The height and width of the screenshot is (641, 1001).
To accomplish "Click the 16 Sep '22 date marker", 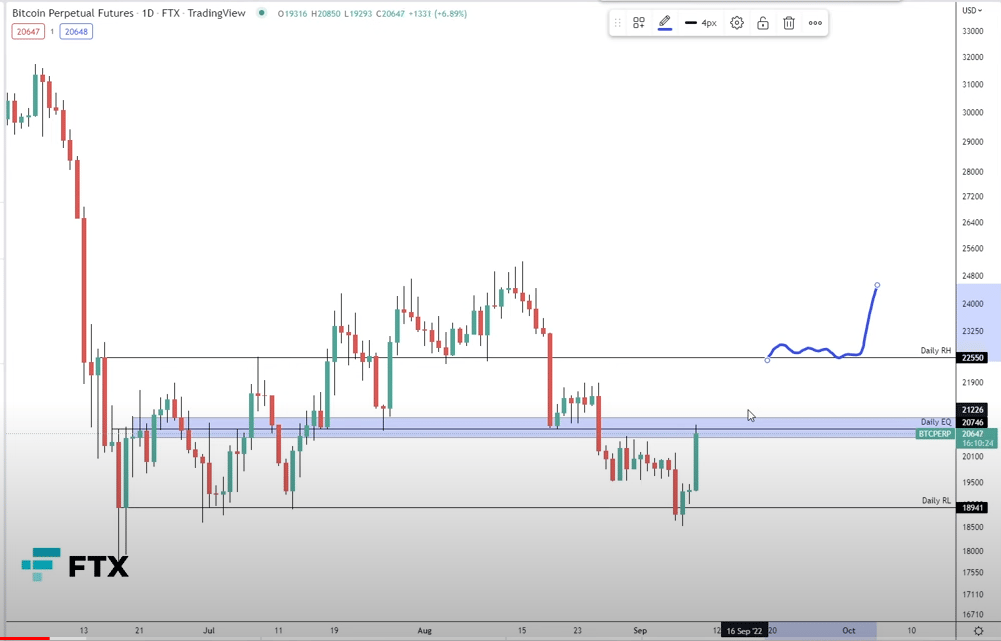I will 744,631.
